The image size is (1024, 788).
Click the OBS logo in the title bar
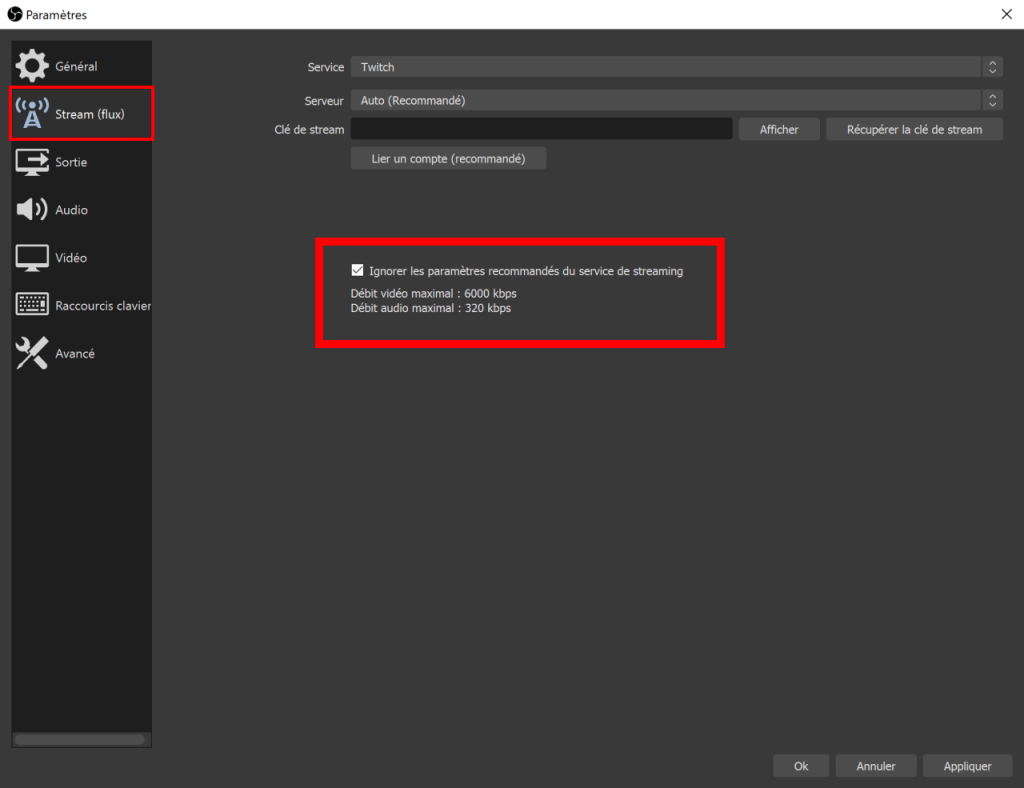14,14
